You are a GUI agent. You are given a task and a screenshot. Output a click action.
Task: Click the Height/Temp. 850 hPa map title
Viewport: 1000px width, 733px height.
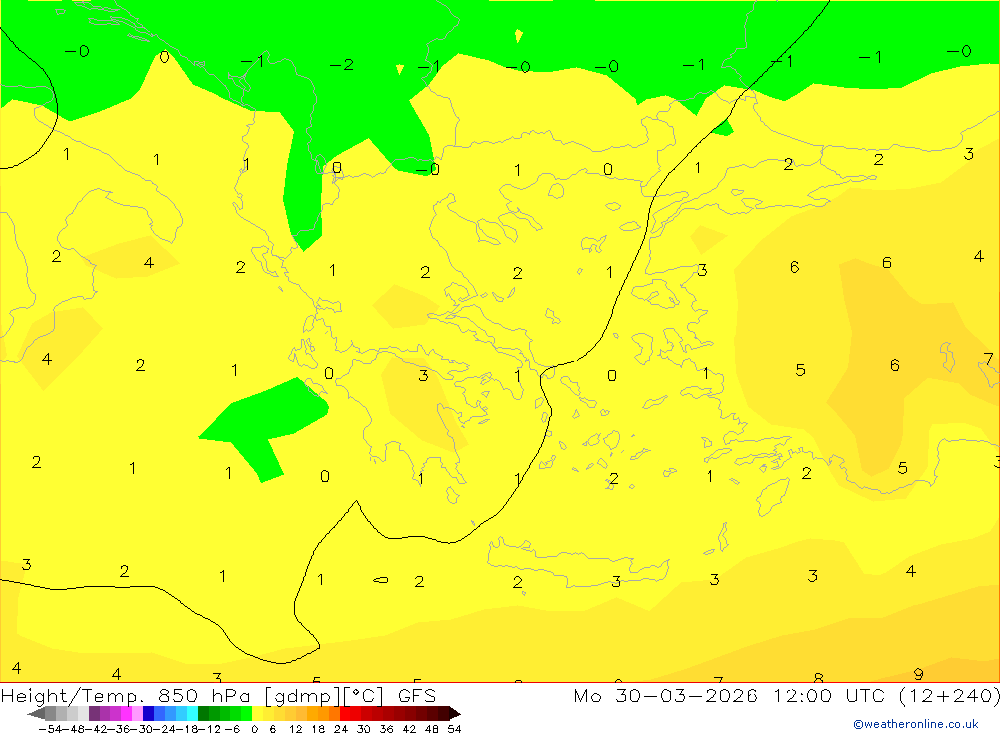coord(129,696)
